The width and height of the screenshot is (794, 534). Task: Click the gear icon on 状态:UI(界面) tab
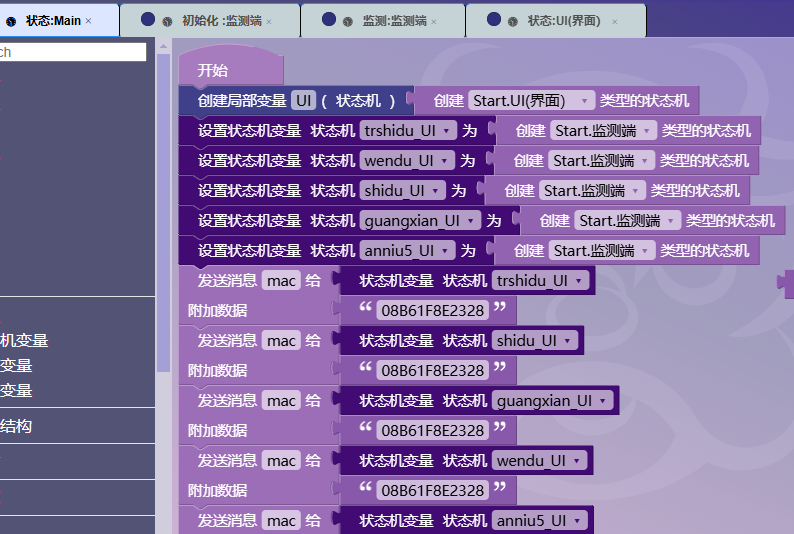pyautogui.click(x=512, y=21)
